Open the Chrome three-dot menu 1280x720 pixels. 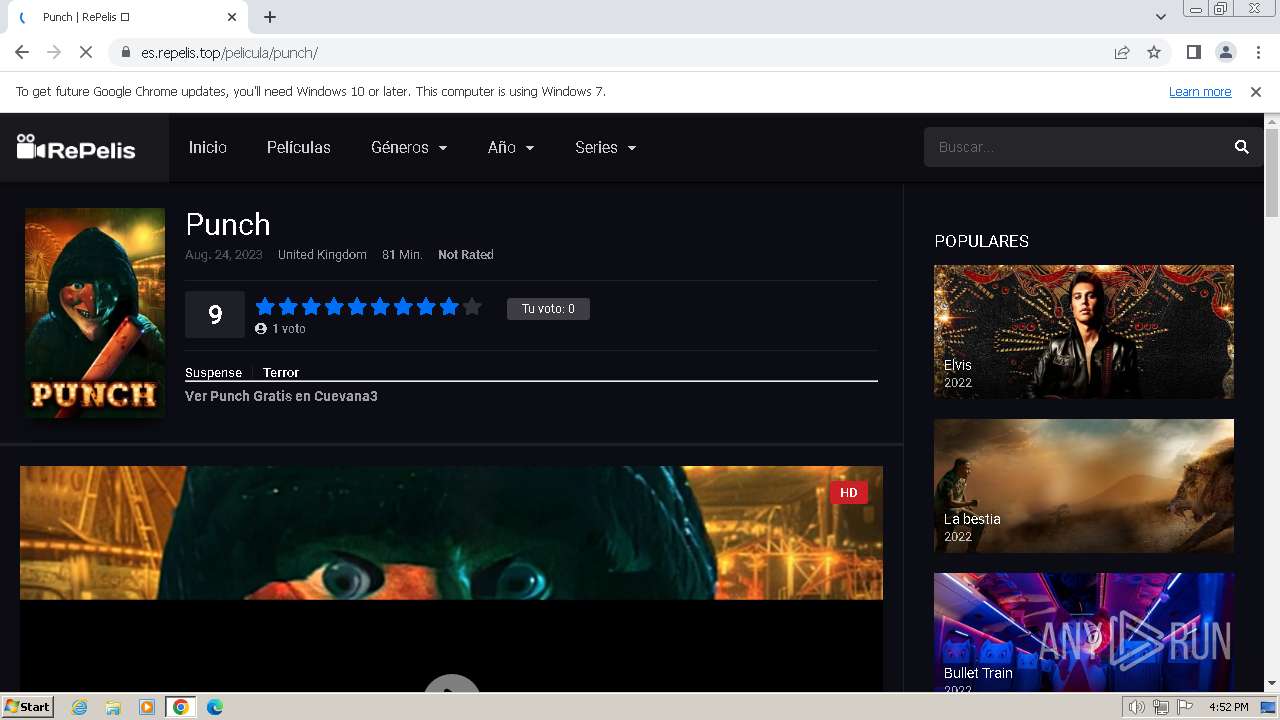(x=1257, y=52)
